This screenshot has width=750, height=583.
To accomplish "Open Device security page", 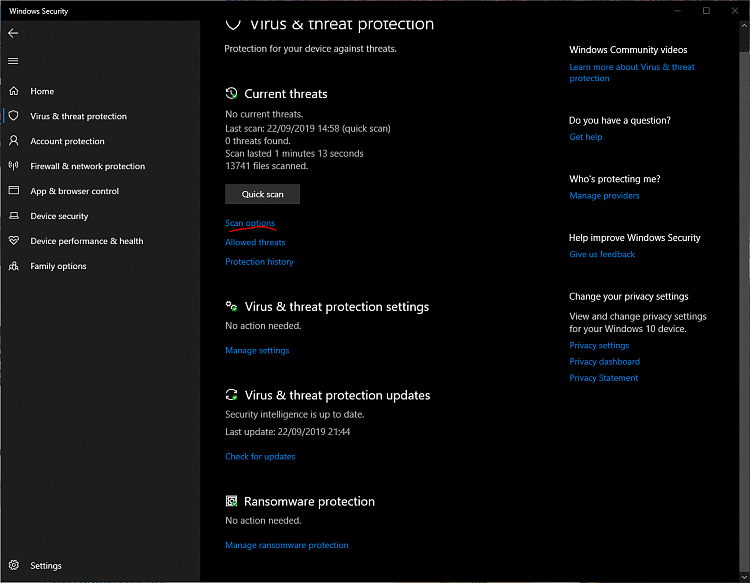I will [x=59, y=216].
